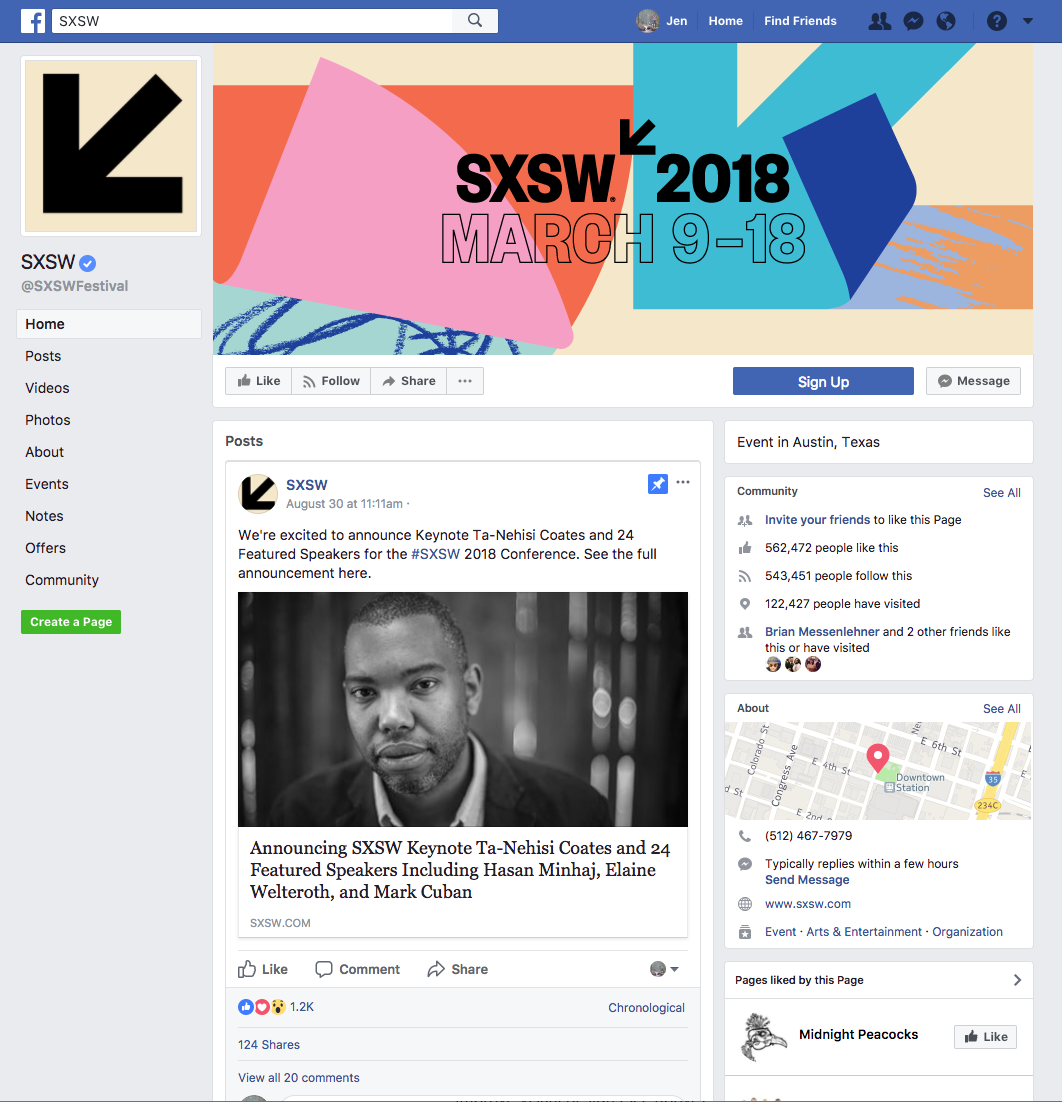The width and height of the screenshot is (1062, 1102).
Task: Open the Austin map thumbnail
Action: (879, 770)
